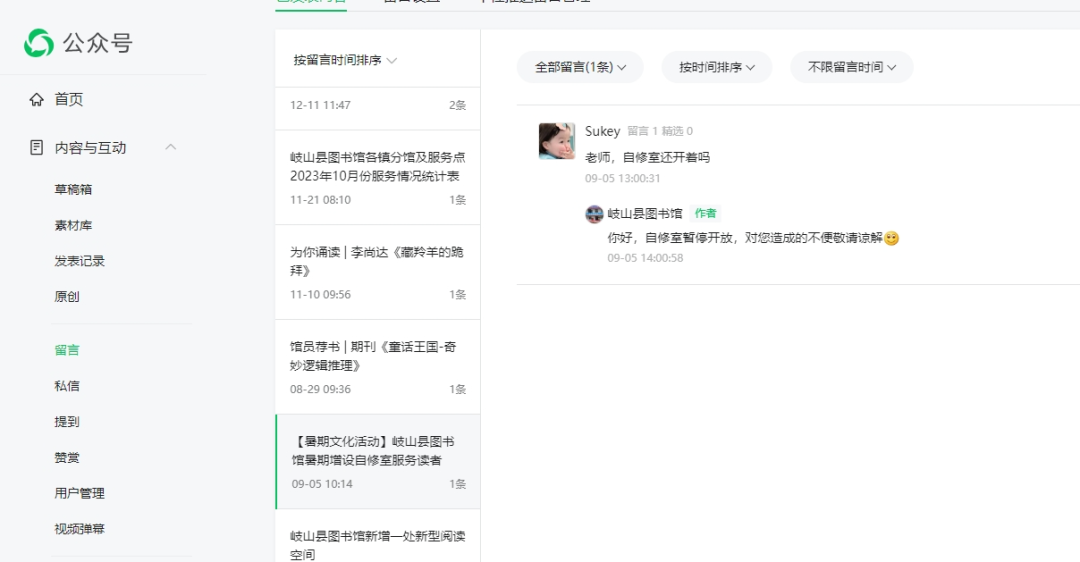Open 素材库 in the sidebar
This screenshot has width=1080, height=562.
(73, 225)
